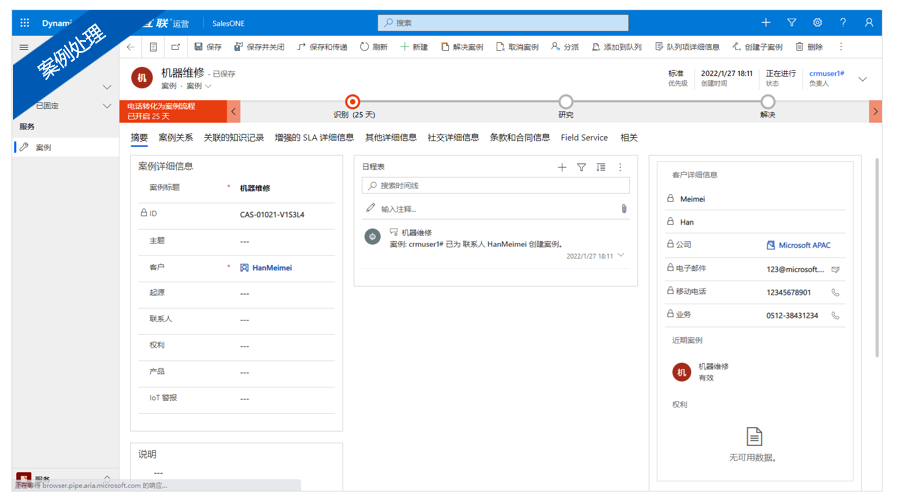The image size is (902, 500).
Task: Click the 搜索时间线 search field
Action: coord(495,185)
